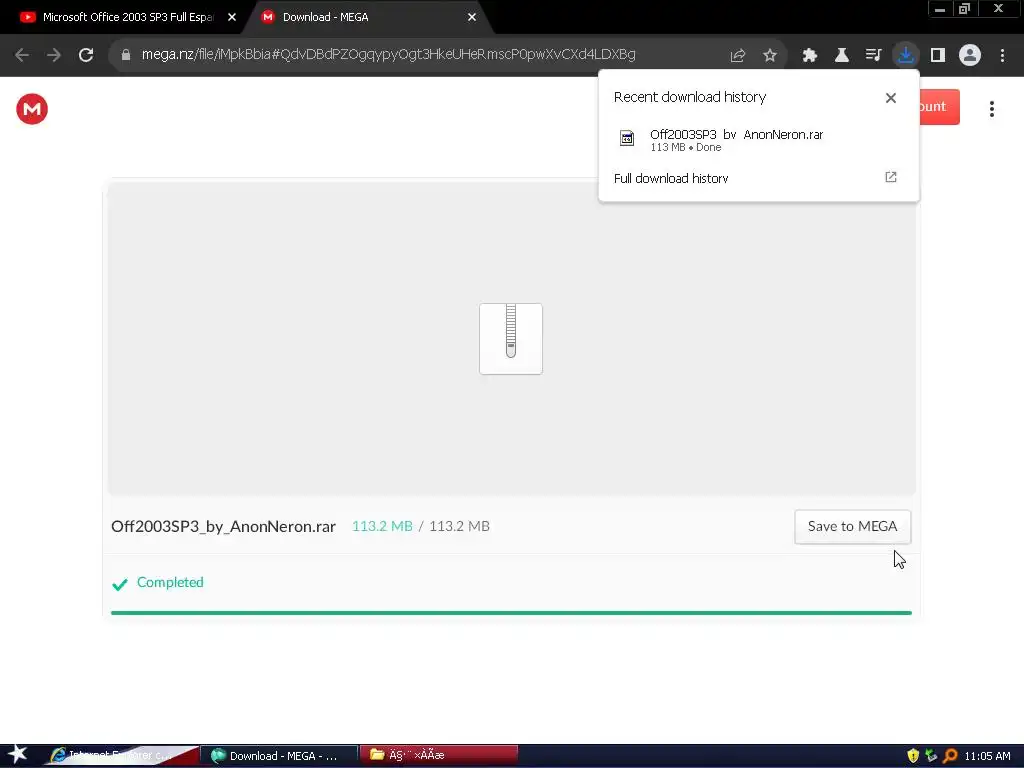Close Recent download history popup
Viewport: 1024px width, 768px height.
891,98
